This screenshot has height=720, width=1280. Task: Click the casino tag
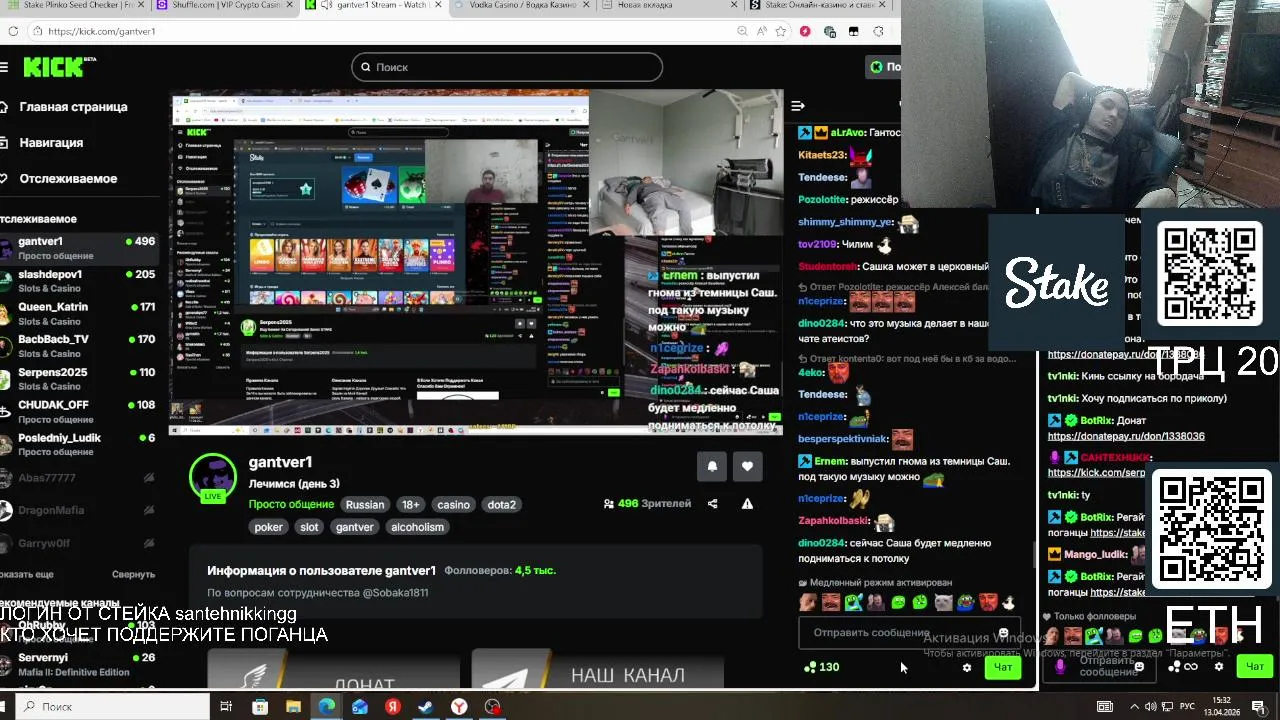[453, 505]
